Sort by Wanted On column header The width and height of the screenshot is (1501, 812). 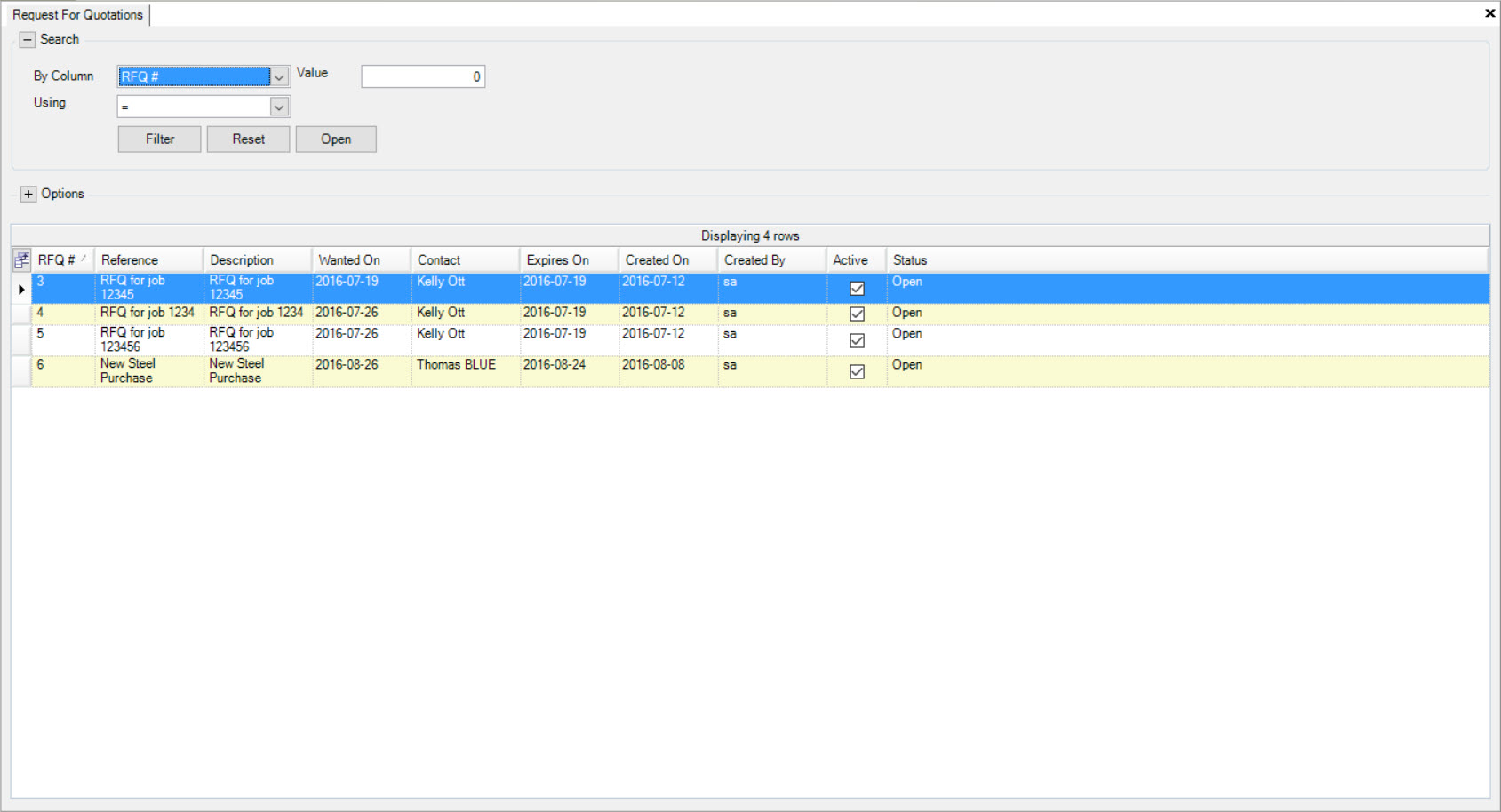[361, 259]
